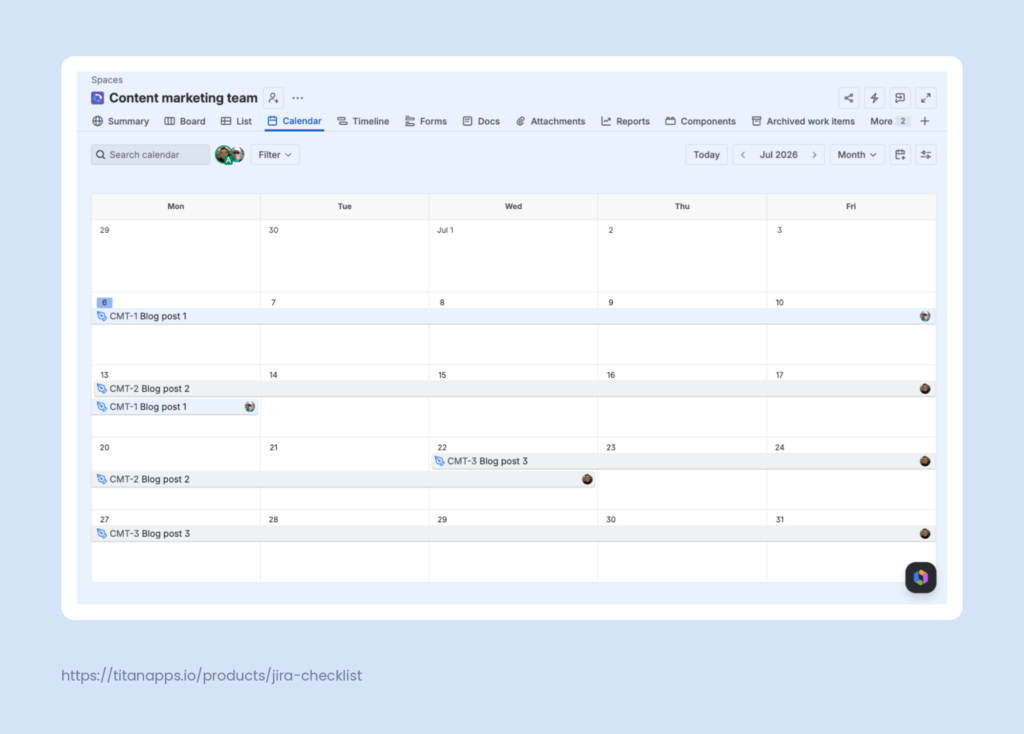Viewport: 1024px width, 734px height.
Task: Open CMT-2 Blog post 2 on July 13
Action: pos(513,389)
